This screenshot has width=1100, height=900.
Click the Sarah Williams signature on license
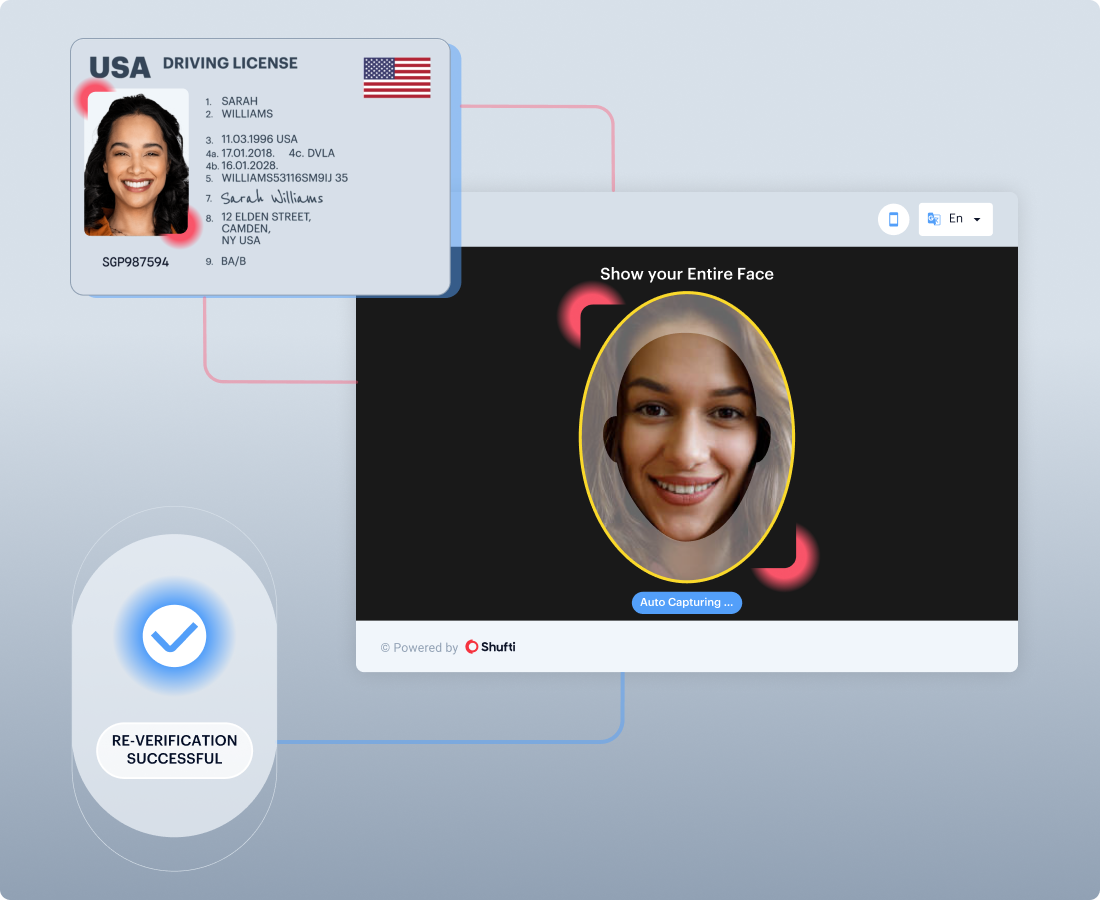pos(272,198)
